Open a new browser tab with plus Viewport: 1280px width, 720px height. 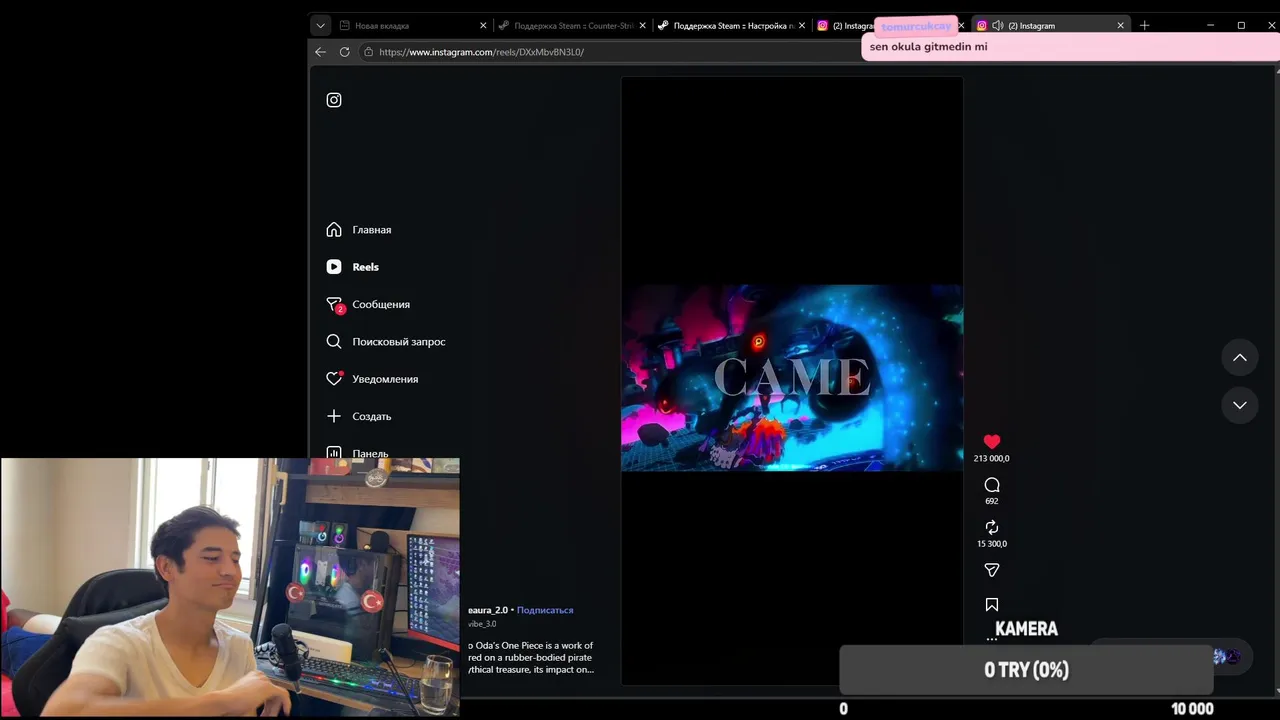[1144, 26]
